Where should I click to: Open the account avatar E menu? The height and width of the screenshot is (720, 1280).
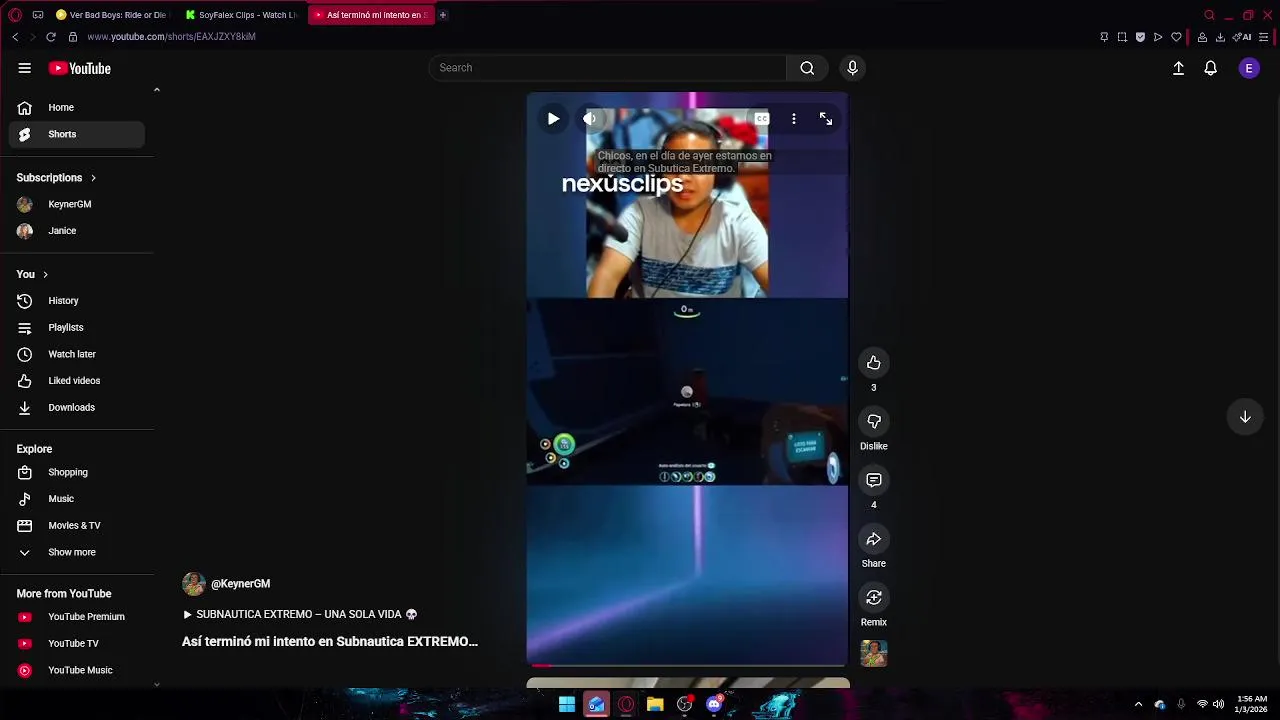[1249, 68]
